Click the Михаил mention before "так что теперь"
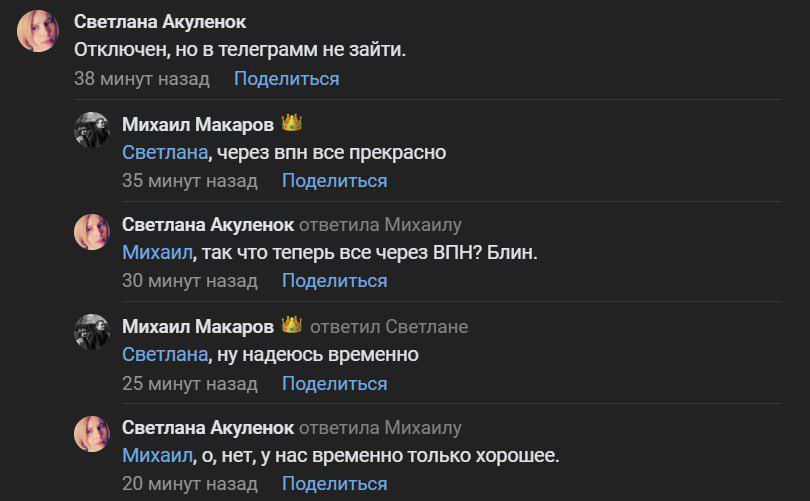Image resolution: width=810 pixels, height=501 pixels. (x=156, y=253)
